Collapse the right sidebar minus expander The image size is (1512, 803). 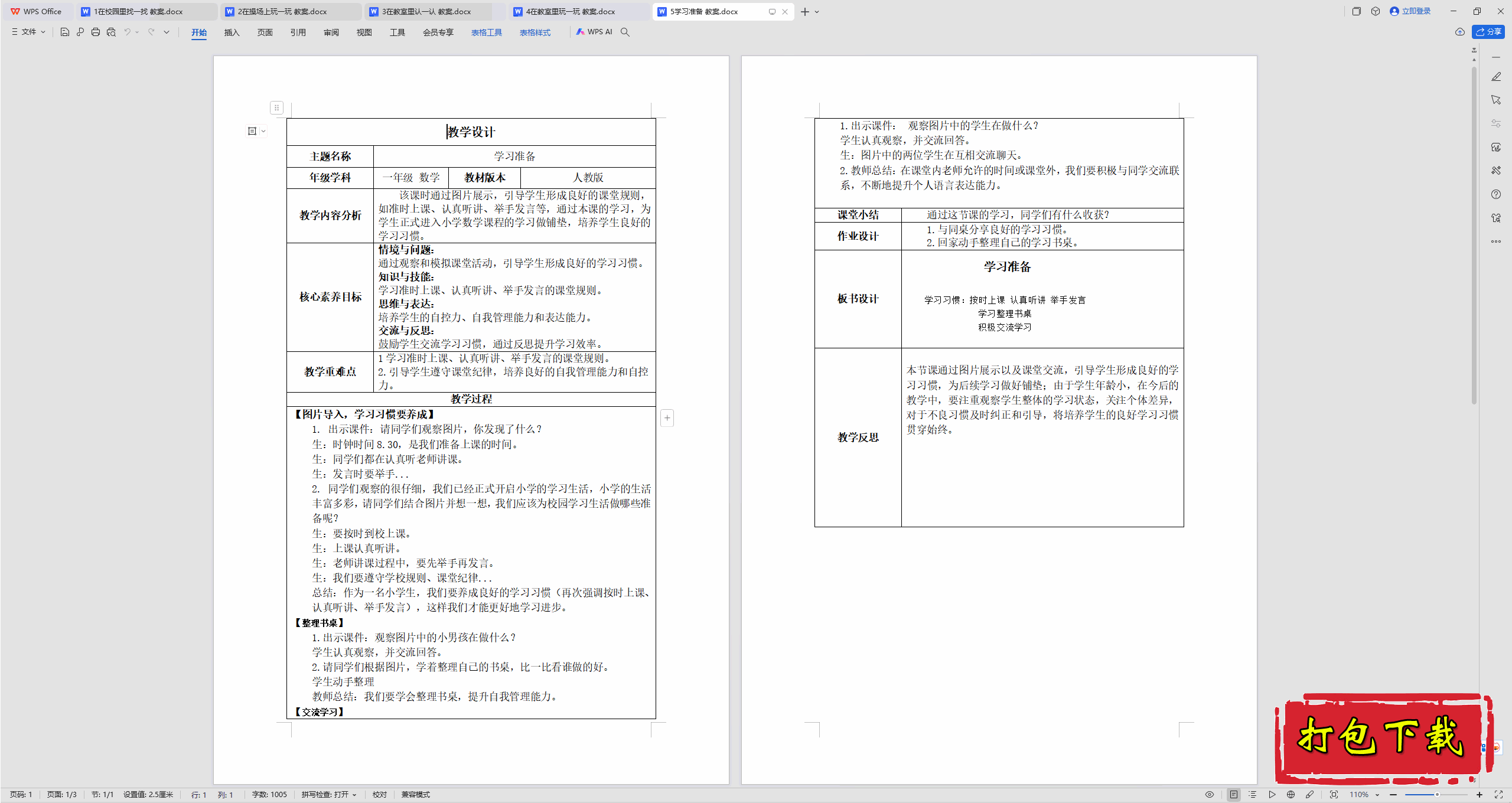1496,57
